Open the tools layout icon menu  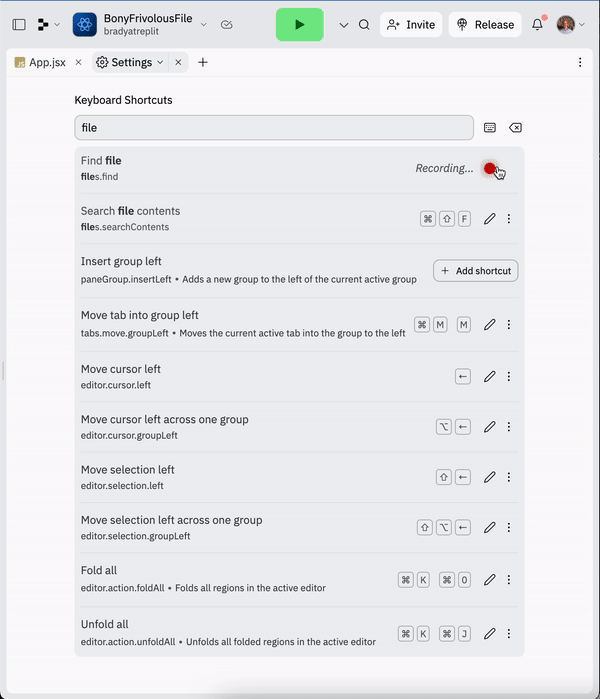pyautogui.click(x=48, y=25)
